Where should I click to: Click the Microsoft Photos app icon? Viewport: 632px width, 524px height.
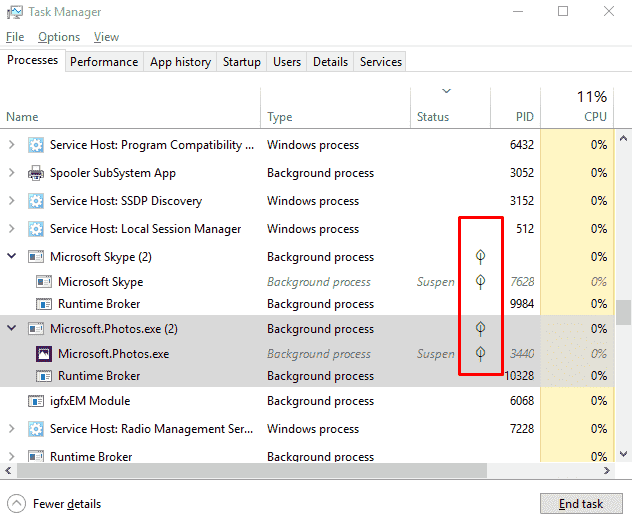[x=44, y=353]
